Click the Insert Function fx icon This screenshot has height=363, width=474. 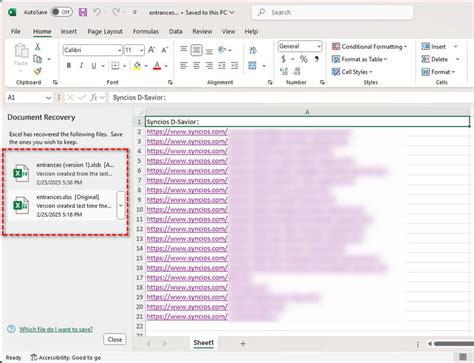coord(94,98)
